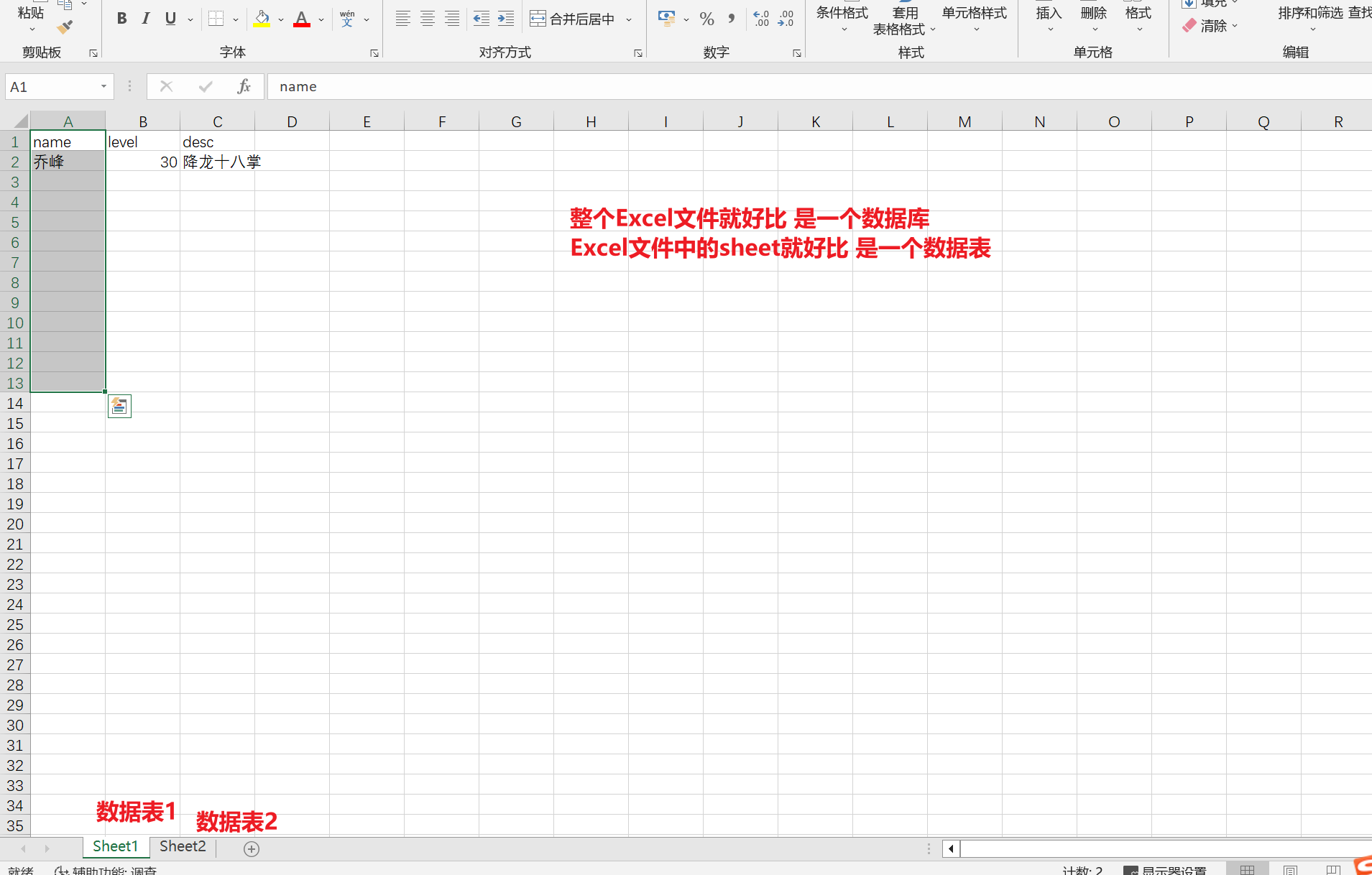This screenshot has width=1372, height=875.
Task: Select the center alignment icon
Action: (x=427, y=19)
